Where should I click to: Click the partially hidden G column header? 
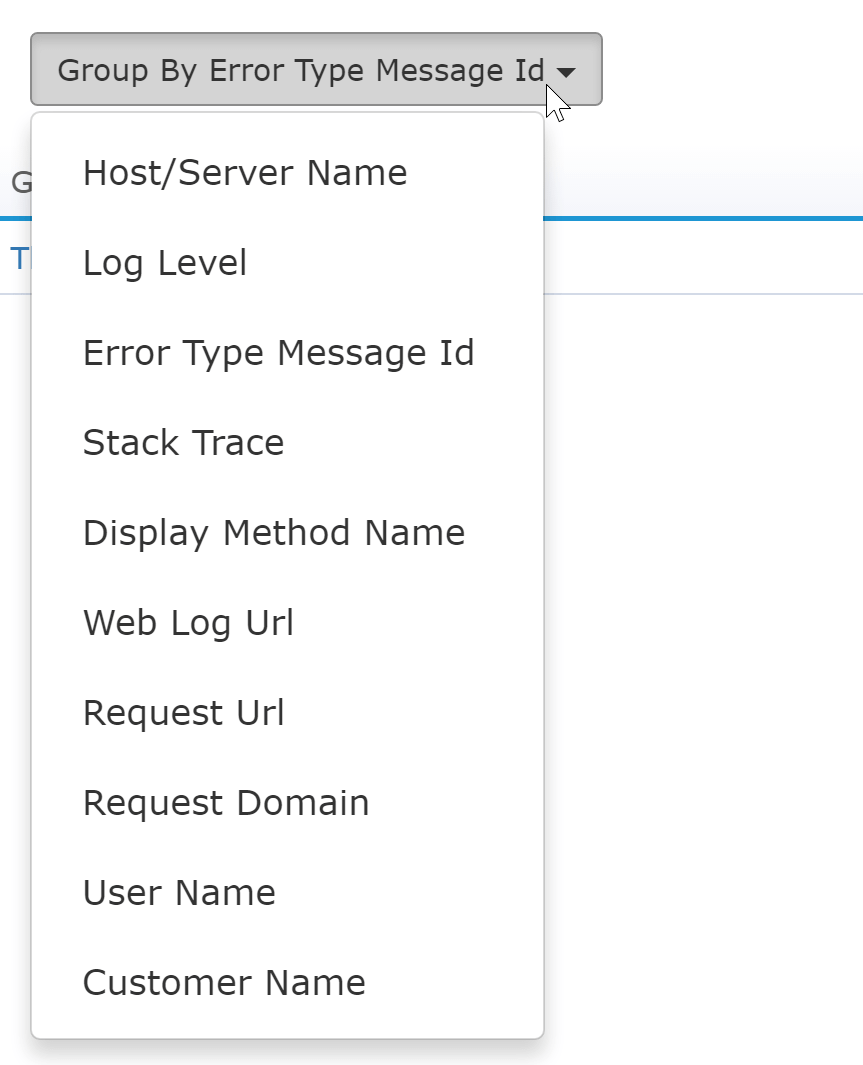(x=21, y=182)
